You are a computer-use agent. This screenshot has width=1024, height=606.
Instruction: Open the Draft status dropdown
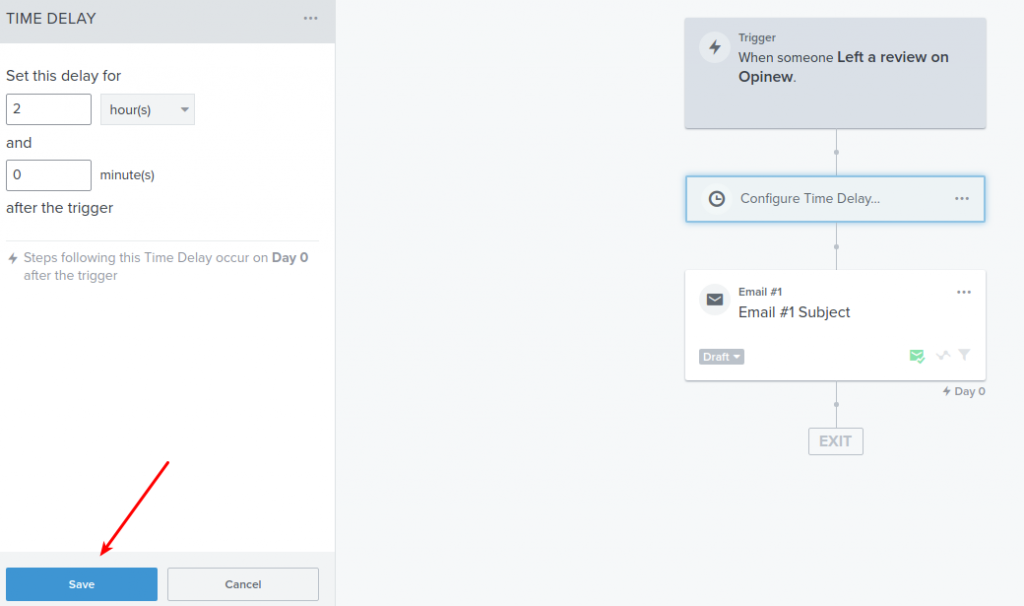pyautogui.click(x=721, y=357)
